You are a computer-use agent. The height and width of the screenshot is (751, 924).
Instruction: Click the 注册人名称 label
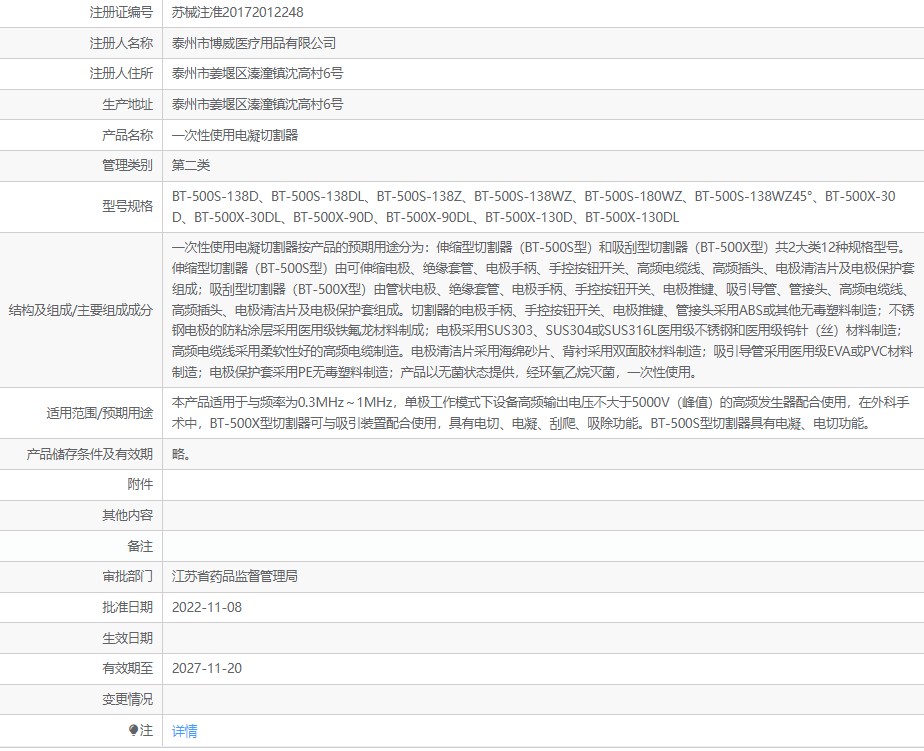pos(121,43)
